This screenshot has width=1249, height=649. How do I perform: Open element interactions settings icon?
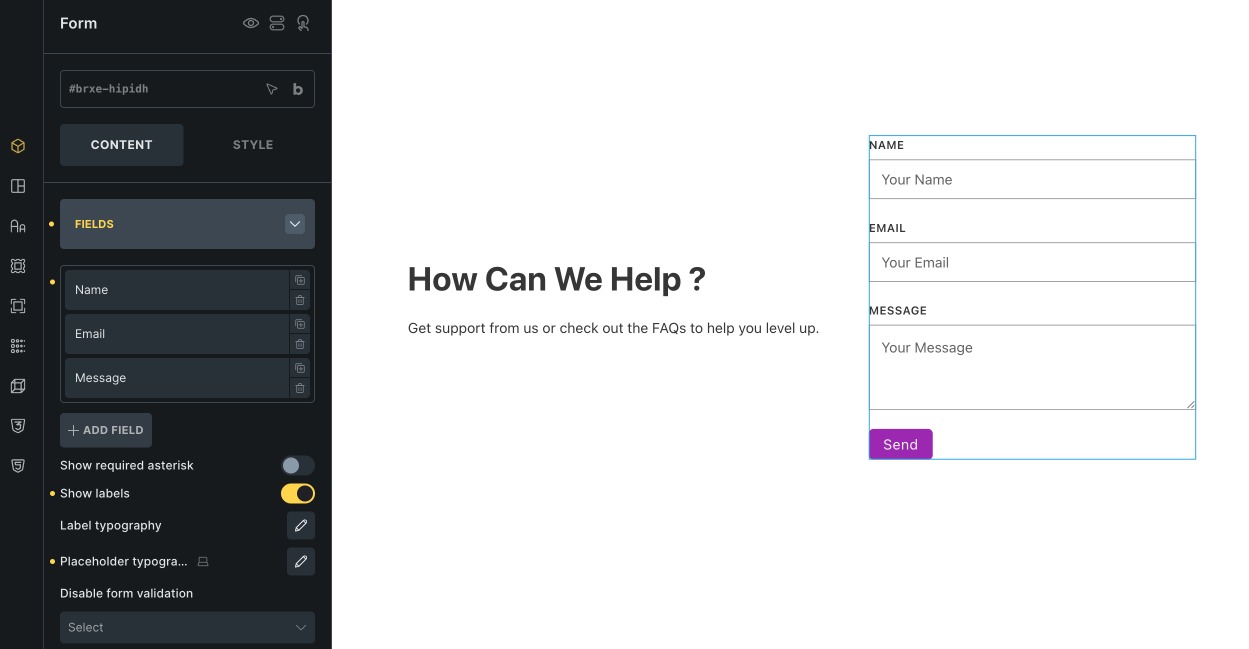(x=303, y=22)
